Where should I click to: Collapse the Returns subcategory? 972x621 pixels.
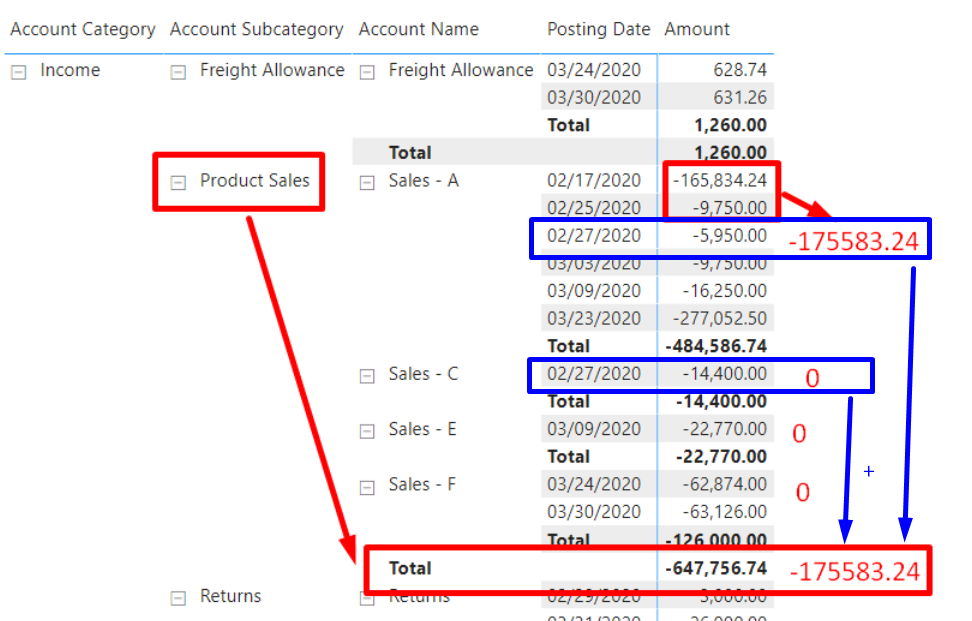coord(179,598)
